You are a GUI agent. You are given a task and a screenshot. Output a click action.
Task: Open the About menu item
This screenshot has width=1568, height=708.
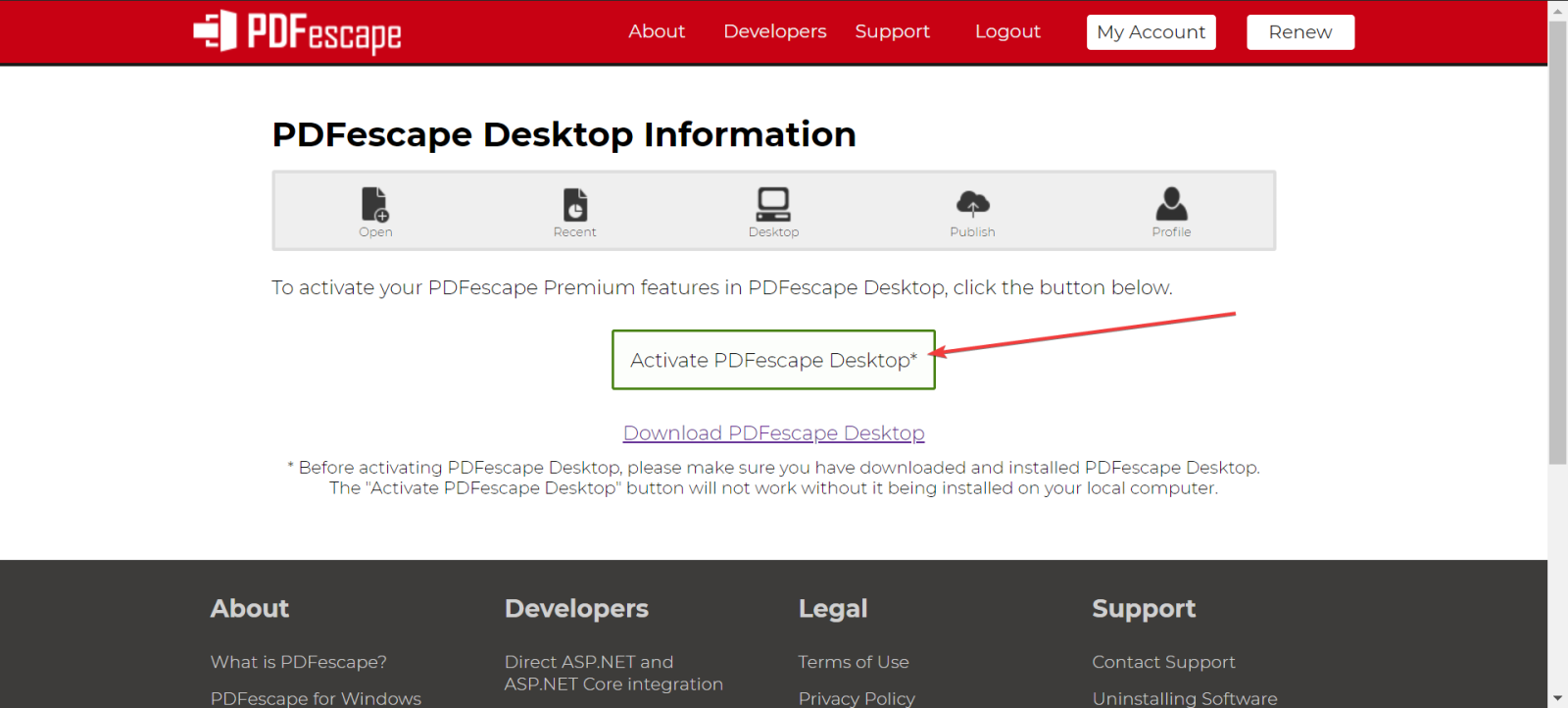657,31
